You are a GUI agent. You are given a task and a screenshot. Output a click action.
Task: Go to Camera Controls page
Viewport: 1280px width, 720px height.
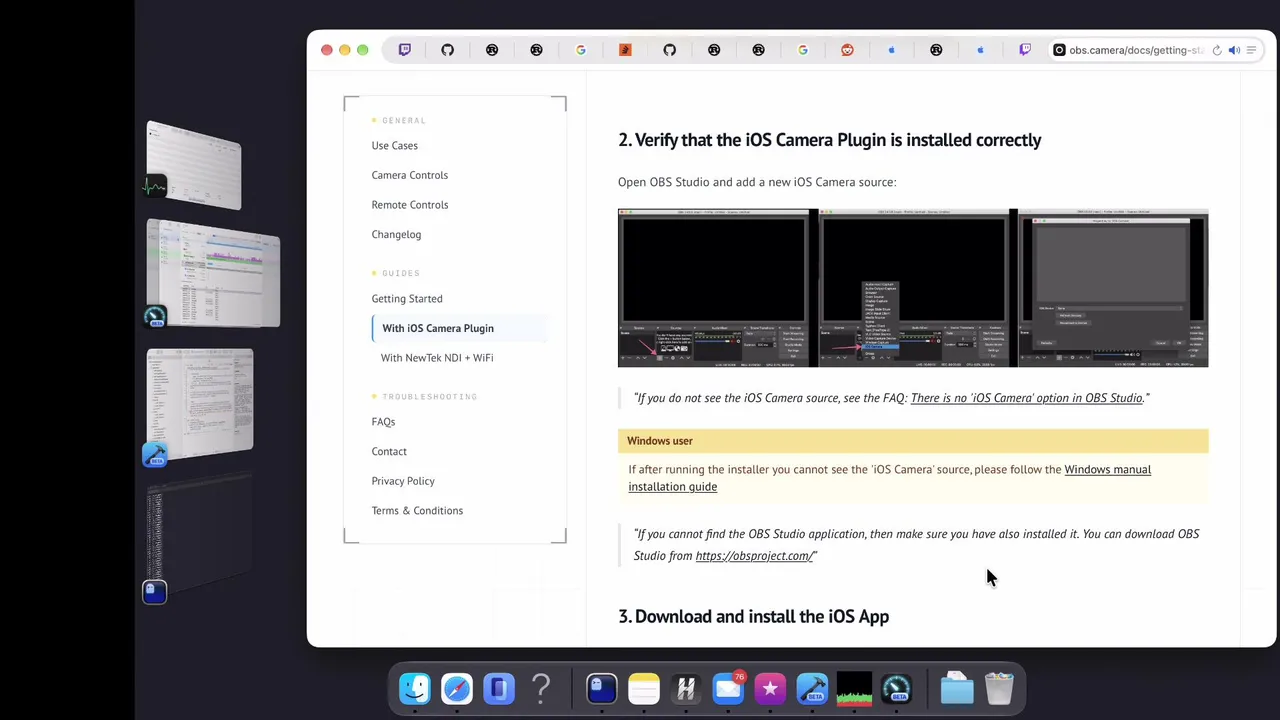[410, 175]
